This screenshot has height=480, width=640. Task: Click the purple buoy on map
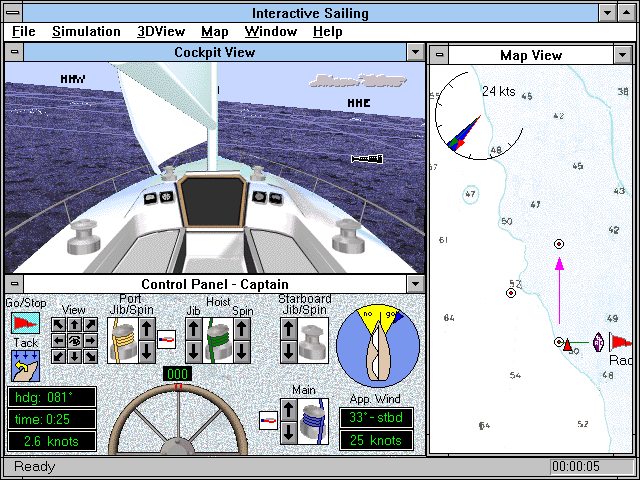pos(598,342)
